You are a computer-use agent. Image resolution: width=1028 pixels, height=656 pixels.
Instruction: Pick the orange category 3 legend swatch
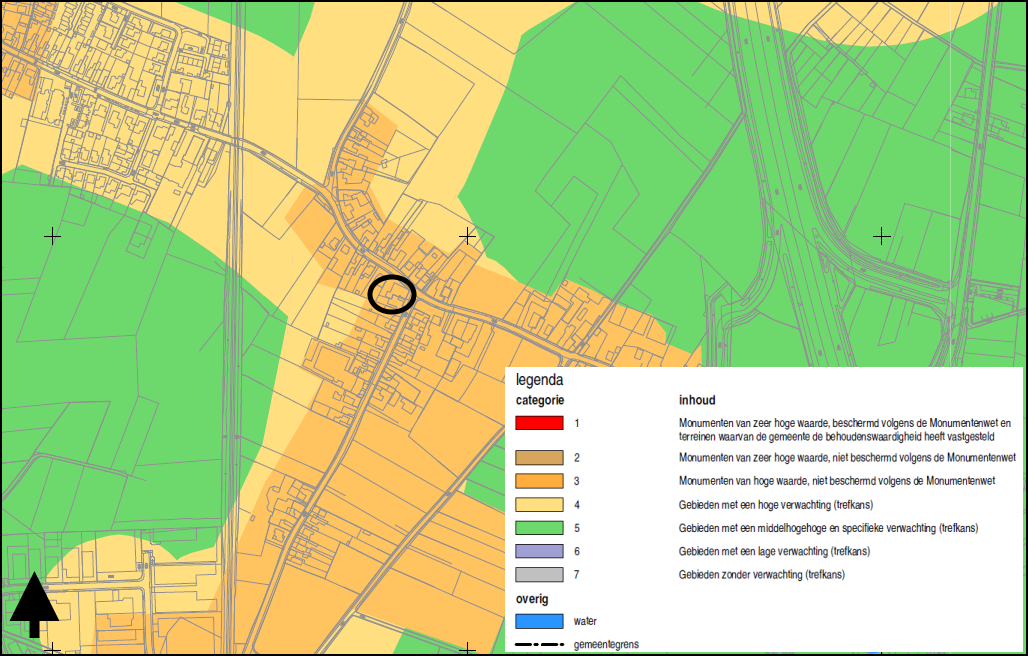click(x=539, y=481)
